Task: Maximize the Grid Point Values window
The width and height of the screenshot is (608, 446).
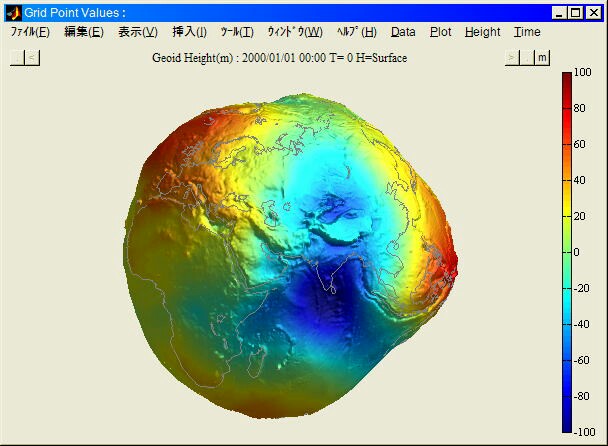Action: (x=576, y=13)
